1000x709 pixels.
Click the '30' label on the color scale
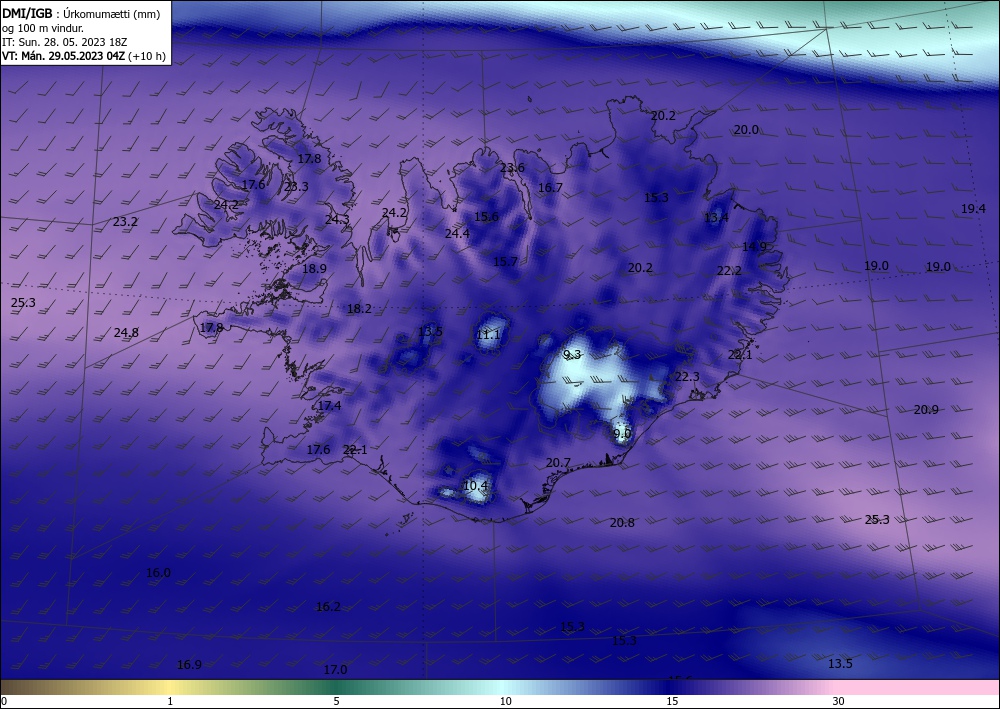839,701
